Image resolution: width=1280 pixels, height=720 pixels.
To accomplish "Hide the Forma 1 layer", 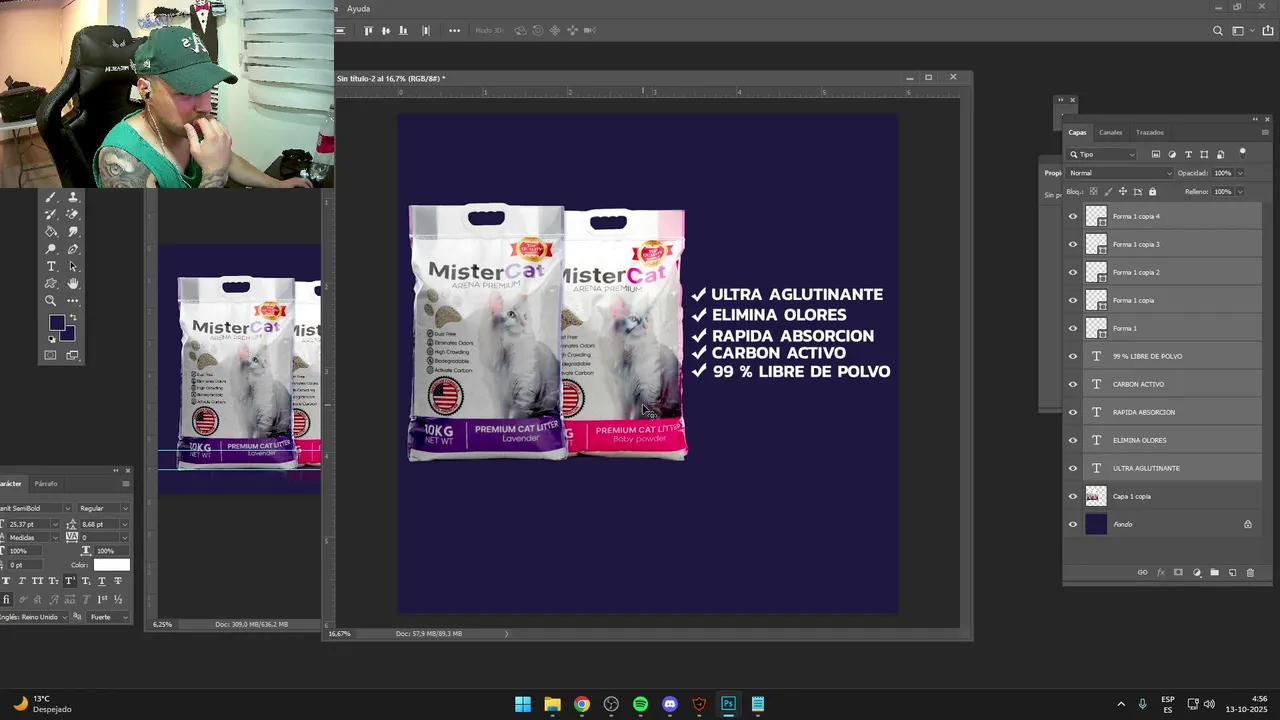I will click(x=1073, y=328).
